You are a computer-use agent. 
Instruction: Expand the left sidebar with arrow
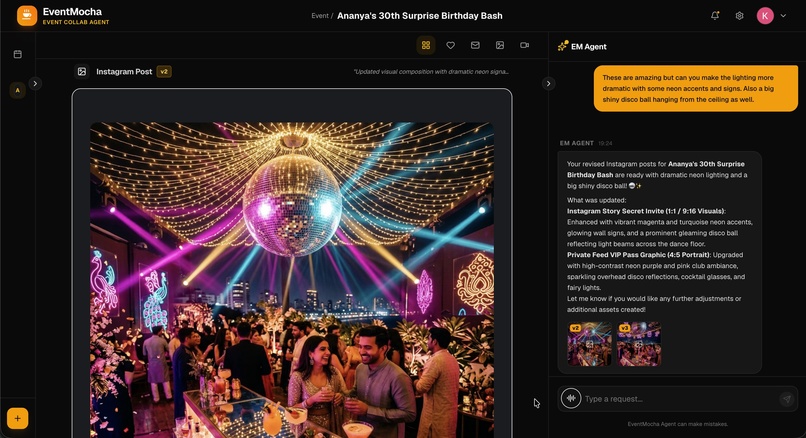pyautogui.click(x=35, y=83)
